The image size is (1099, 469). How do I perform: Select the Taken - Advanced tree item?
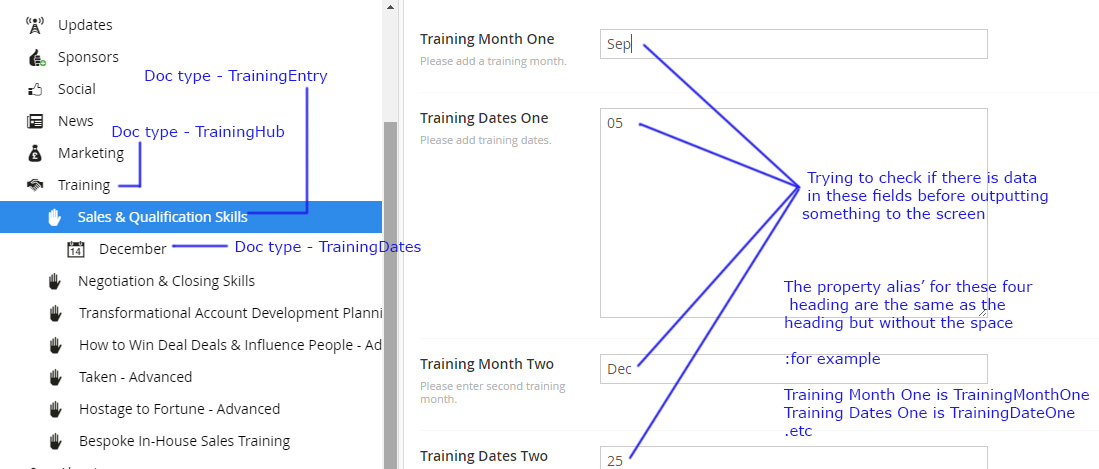pyautogui.click(x=135, y=377)
